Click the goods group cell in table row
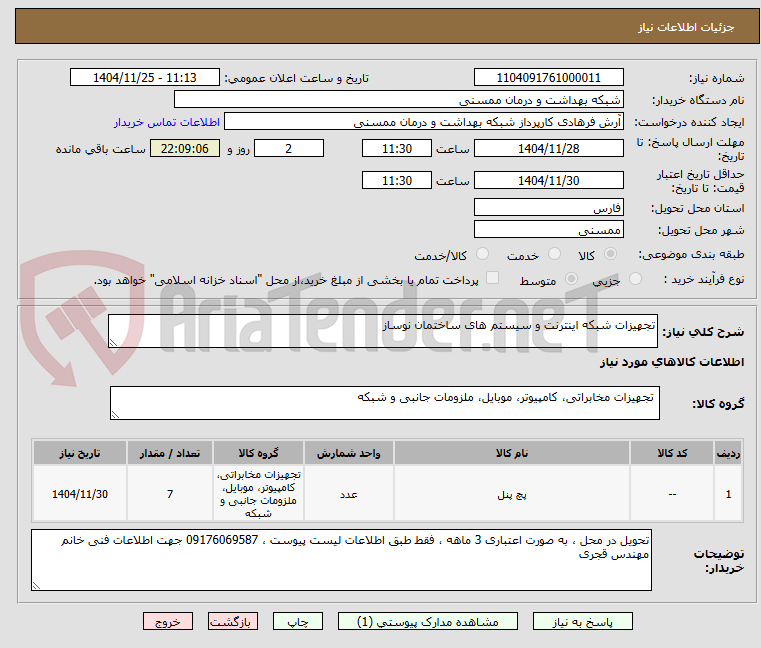 258,494
